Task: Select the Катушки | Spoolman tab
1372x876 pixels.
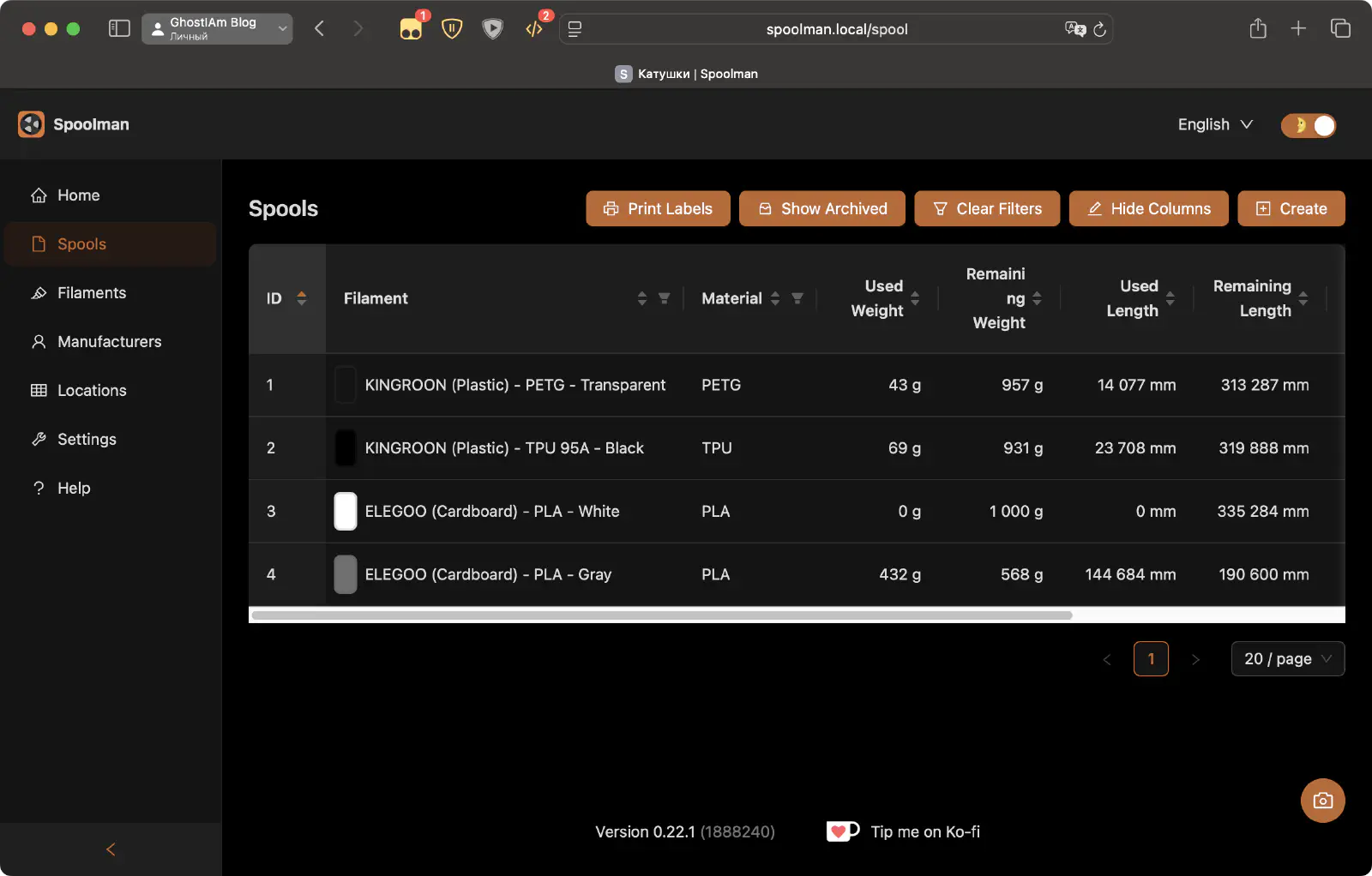Action: 686,74
